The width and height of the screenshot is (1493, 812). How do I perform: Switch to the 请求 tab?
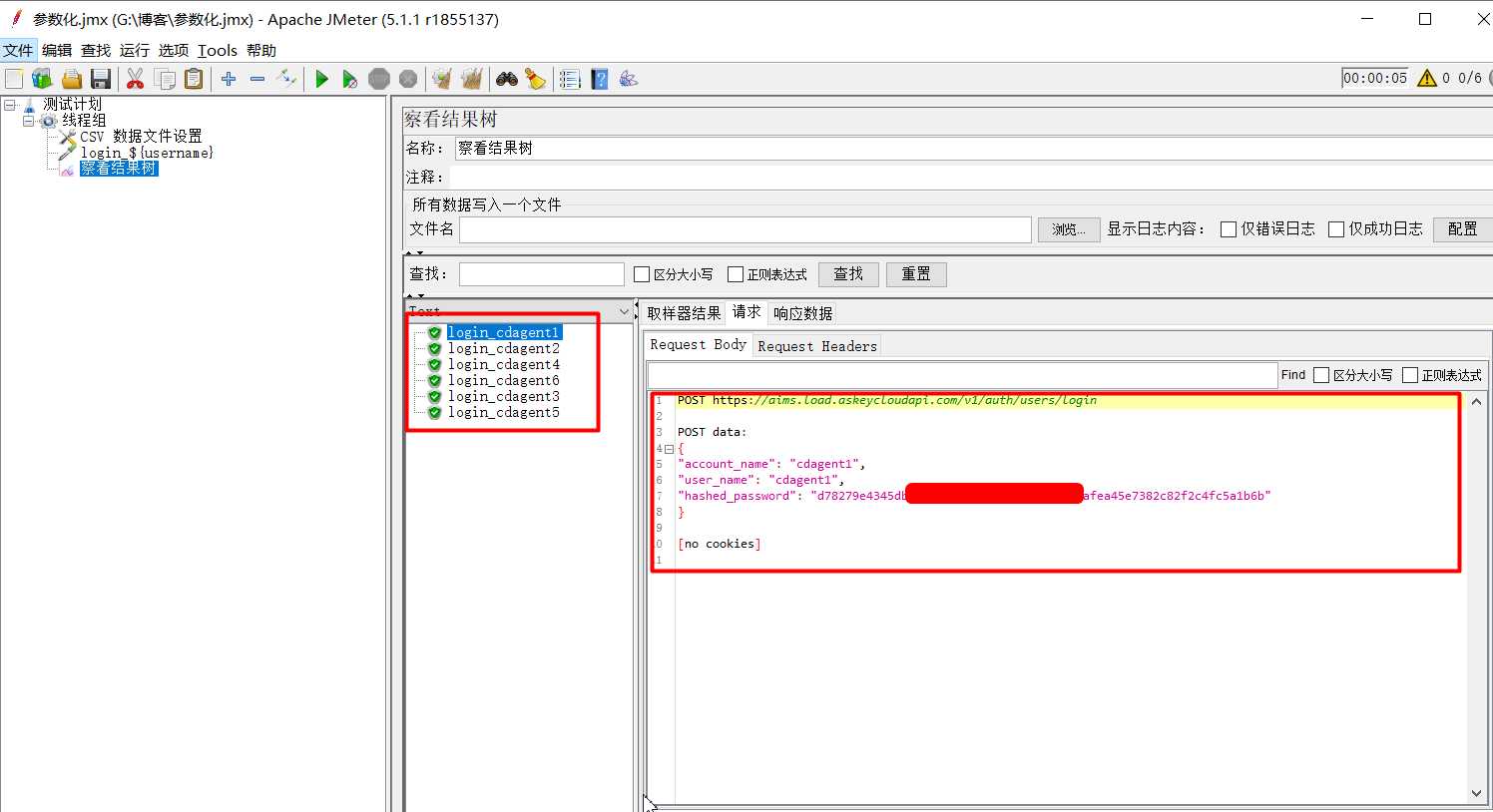[x=746, y=312]
